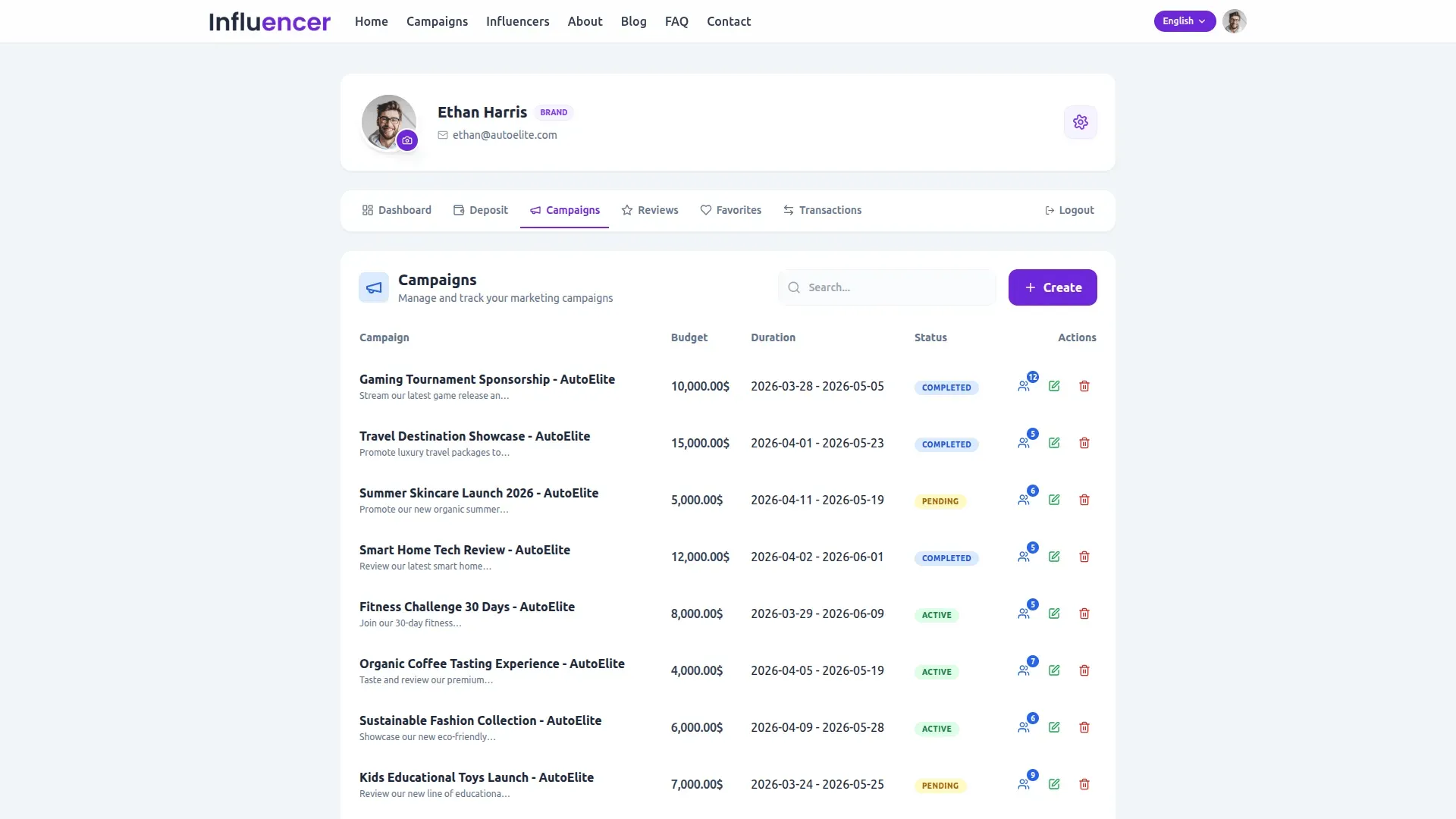The width and height of the screenshot is (1456, 819).
Task: Open Gaming Tournament Sponsorship campaign title
Action: 487,379
